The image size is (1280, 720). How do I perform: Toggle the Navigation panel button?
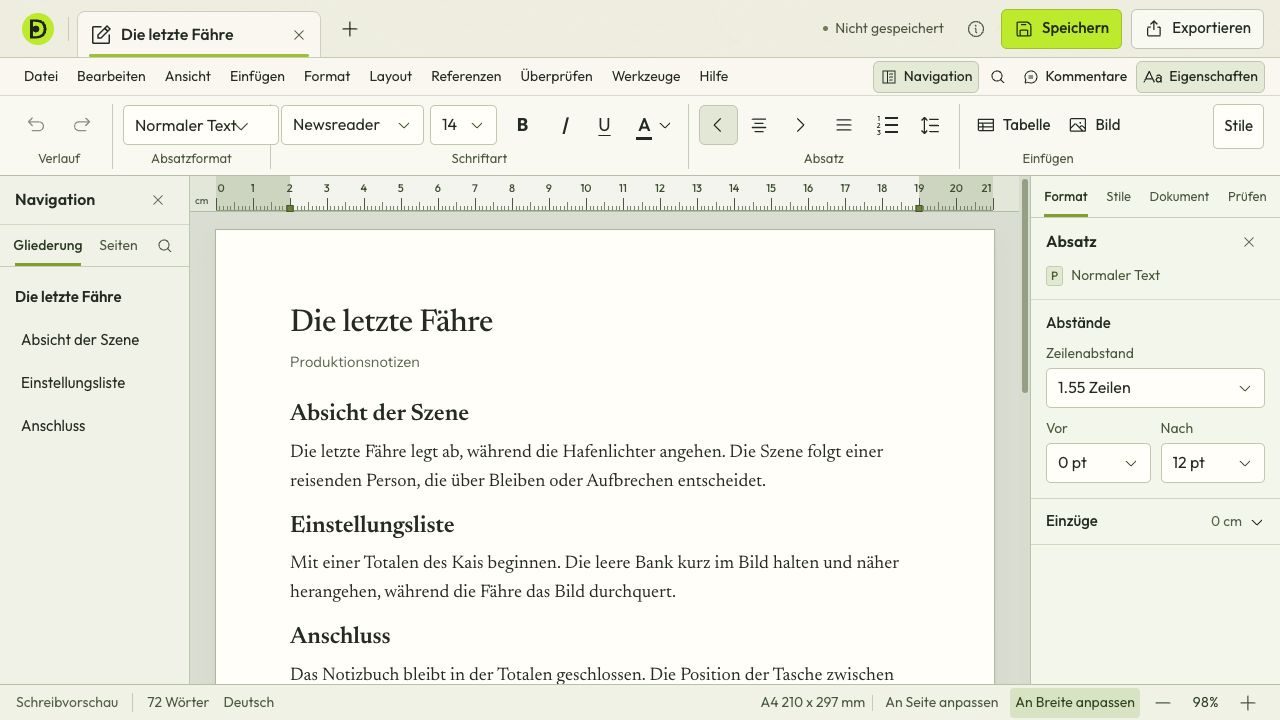(926, 77)
